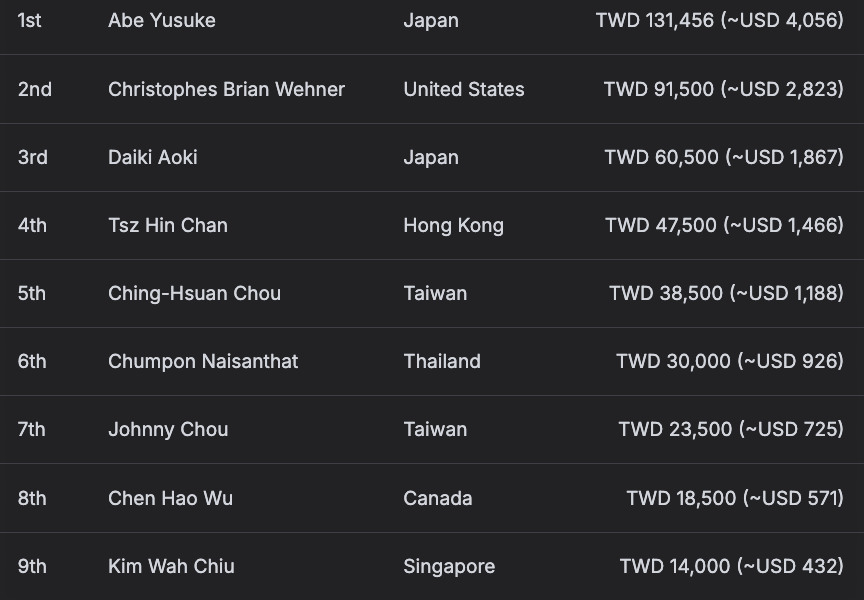Click Hong Kong country cell
864x600 pixels.
453,225
